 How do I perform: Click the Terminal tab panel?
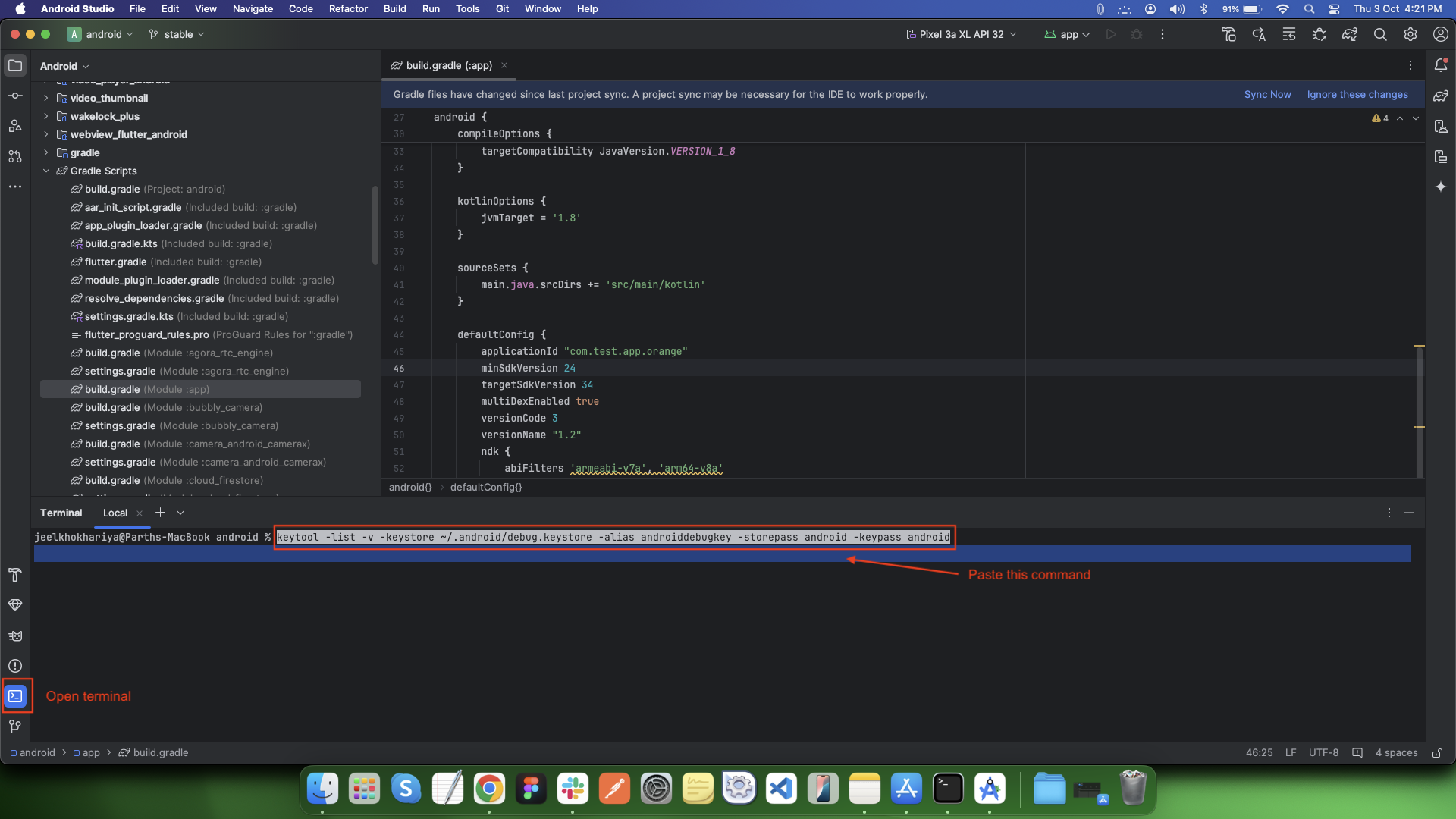coord(60,512)
